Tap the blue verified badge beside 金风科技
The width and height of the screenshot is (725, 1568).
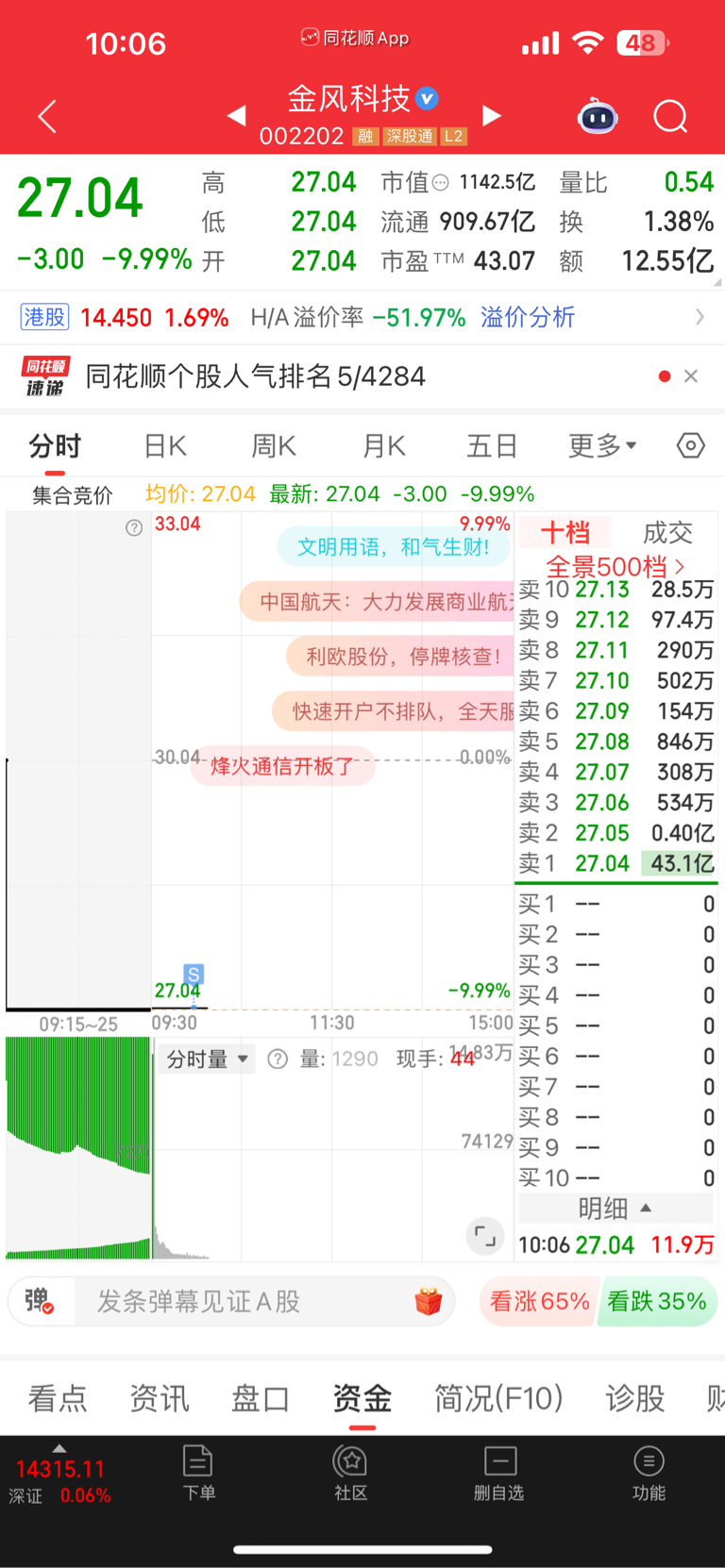coord(428,98)
